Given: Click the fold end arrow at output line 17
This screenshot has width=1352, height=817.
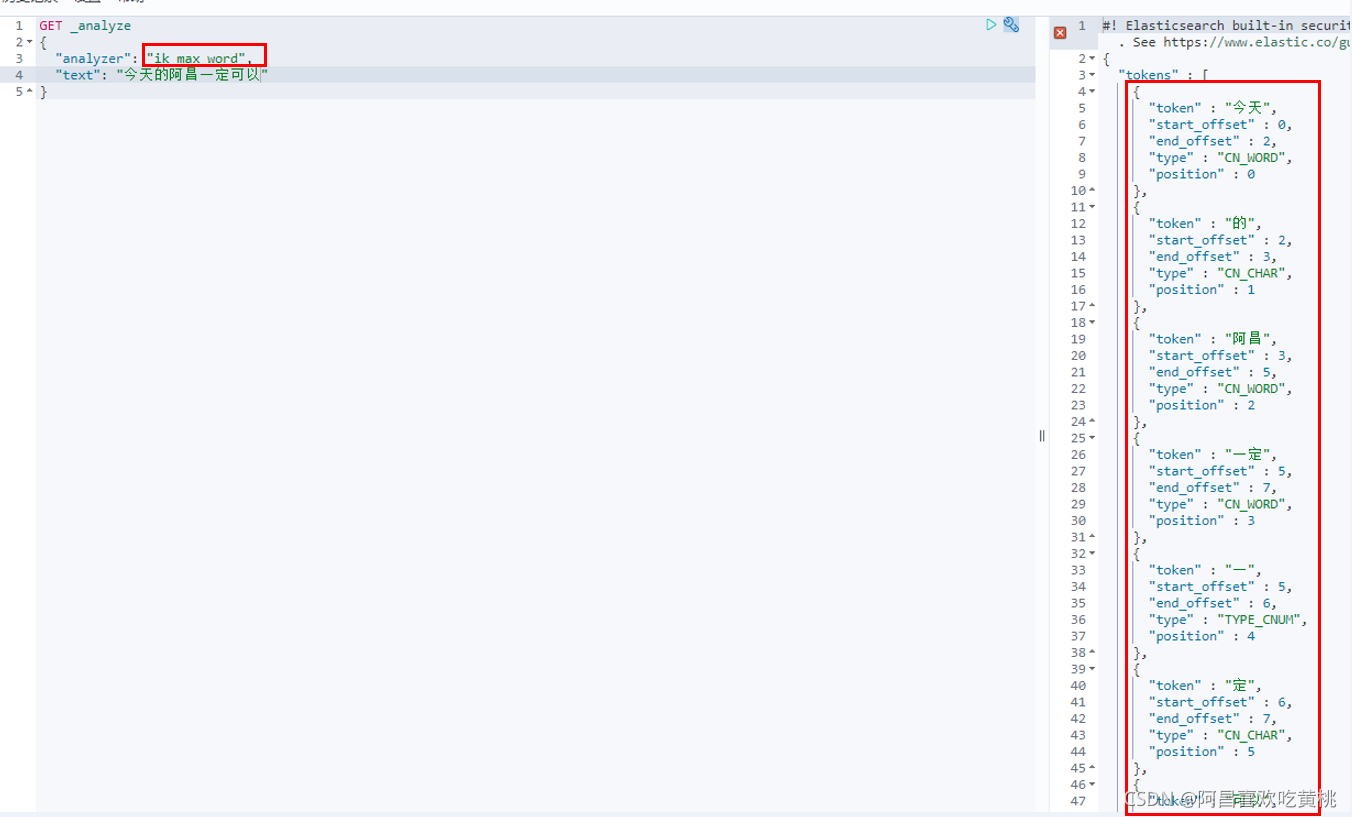Looking at the screenshot, I should coord(1092,306).
